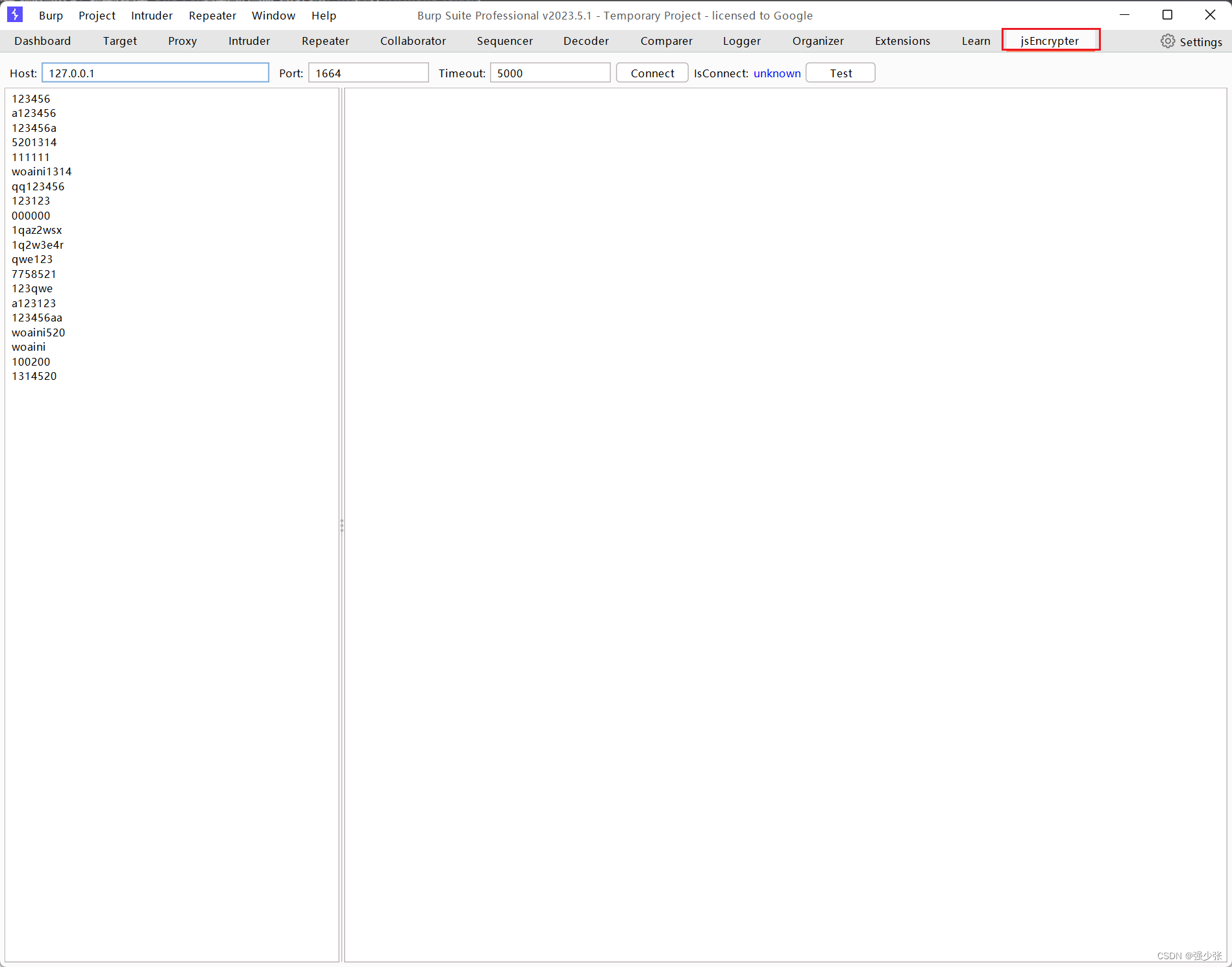1232x967 pixels.
Task: Select payload line '1q2w3e4r'
Action: [x=38, y=245]
